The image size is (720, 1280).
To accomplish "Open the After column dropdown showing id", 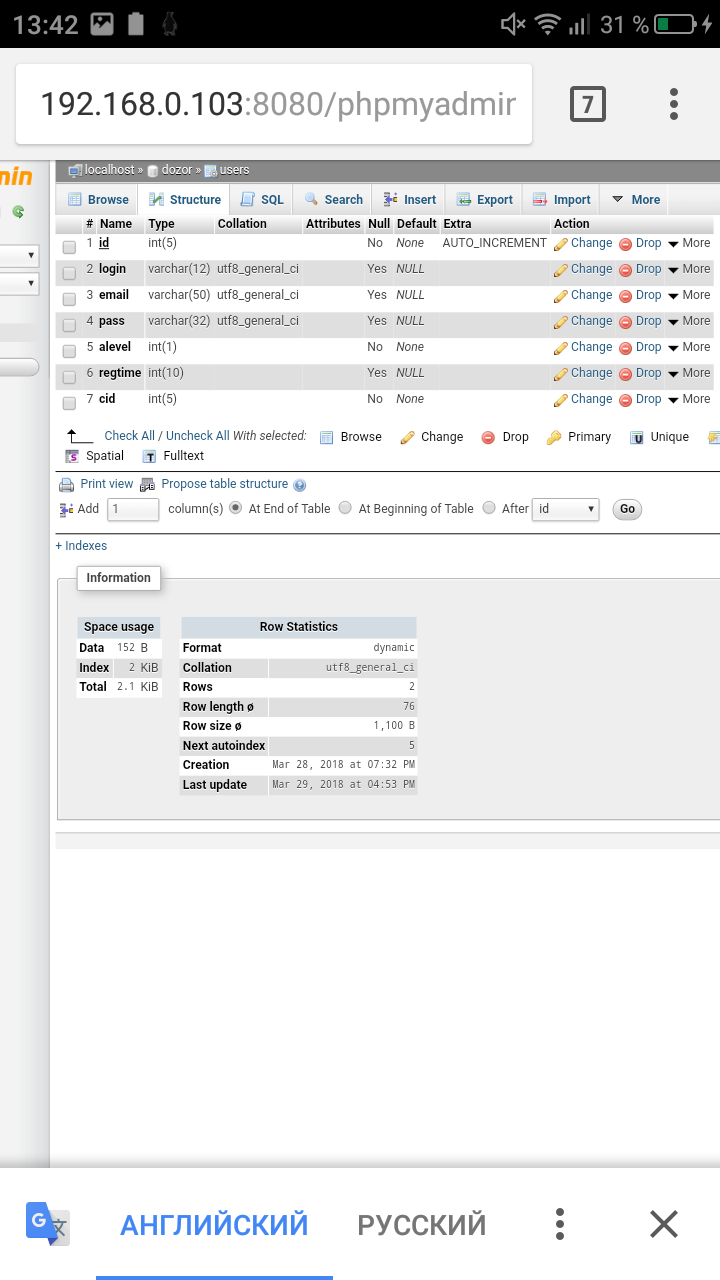I will (x=565, y=509).
